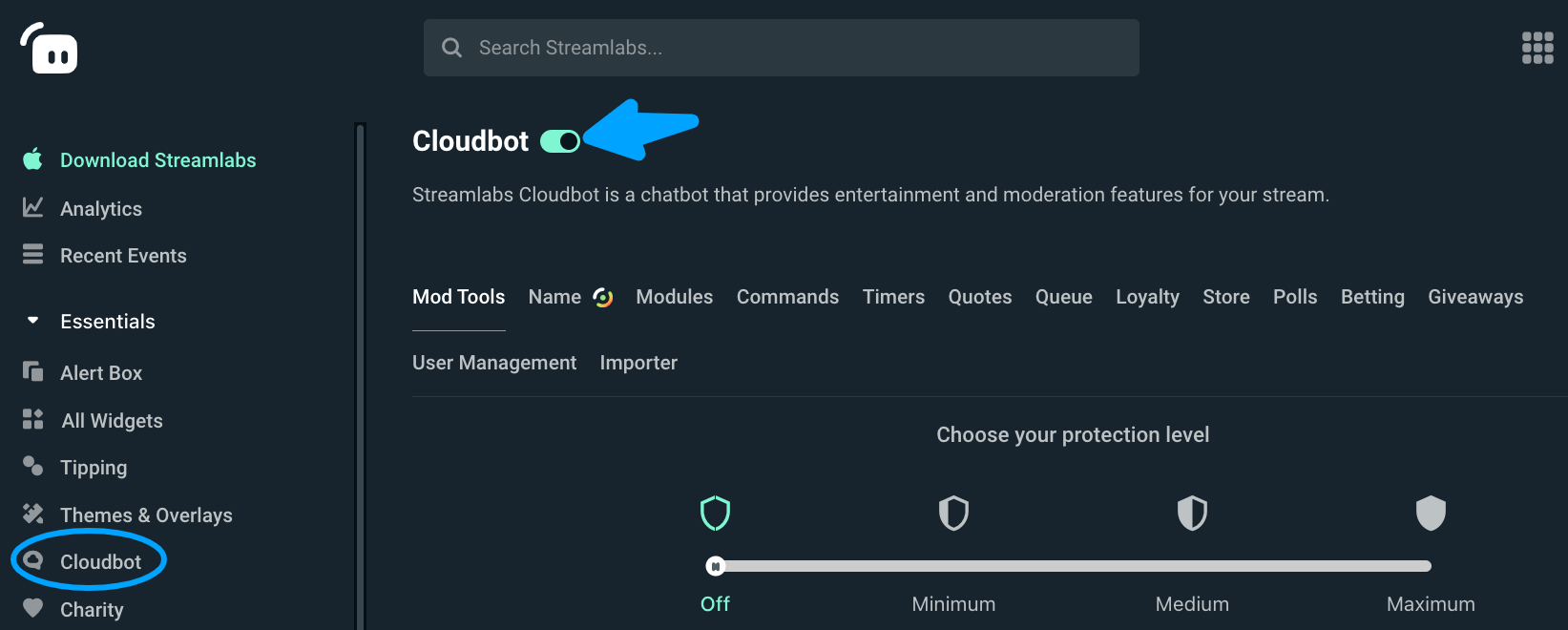Click the Download Streamlabs link

(157, 159)
